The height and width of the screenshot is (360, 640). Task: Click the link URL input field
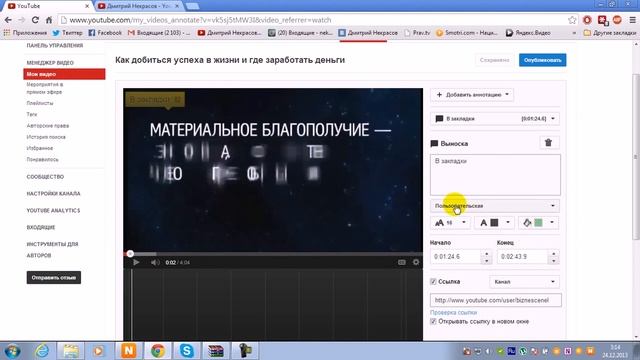tap(495, 300)
